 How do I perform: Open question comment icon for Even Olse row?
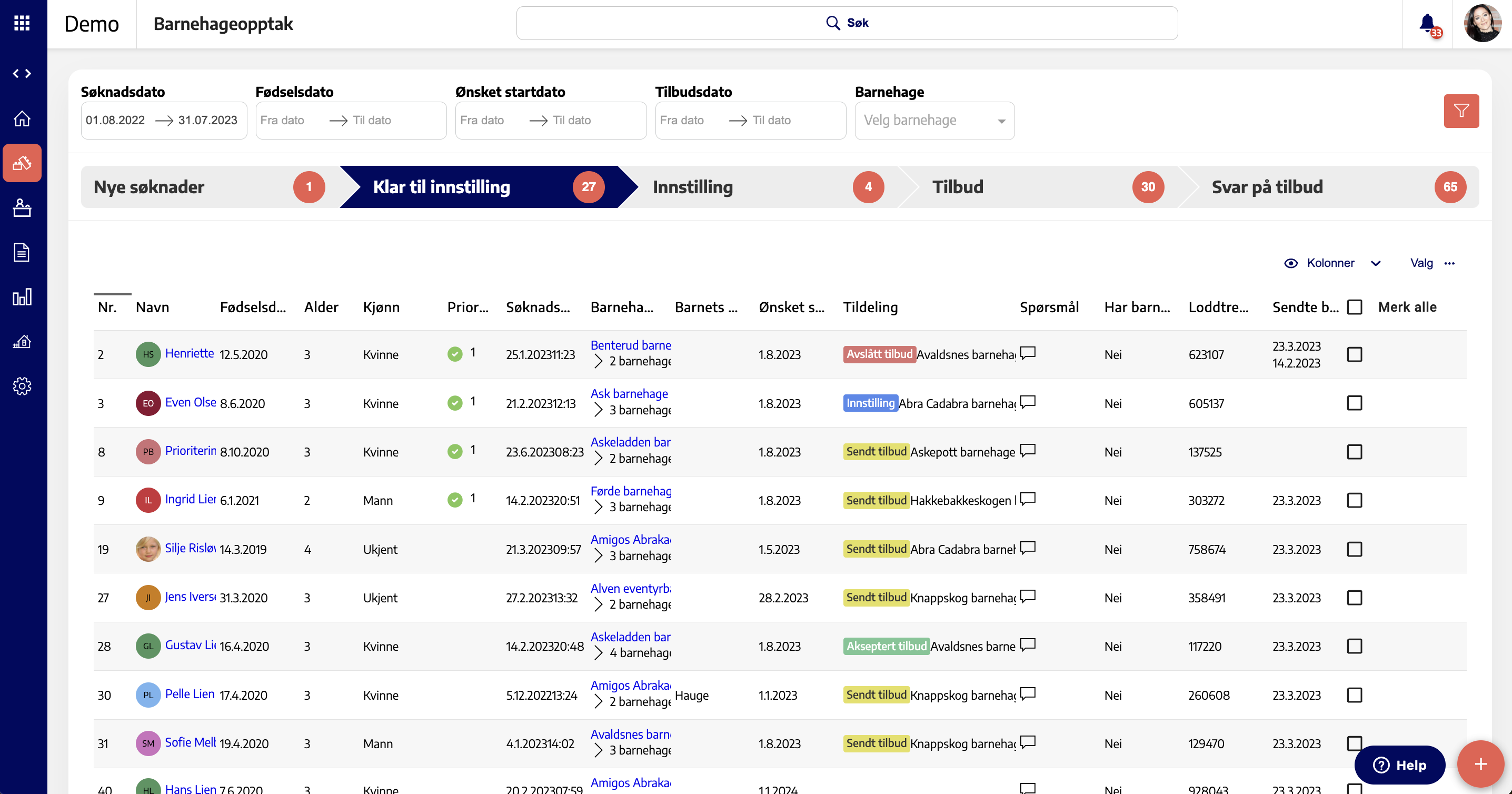[x=1028, y=402]
